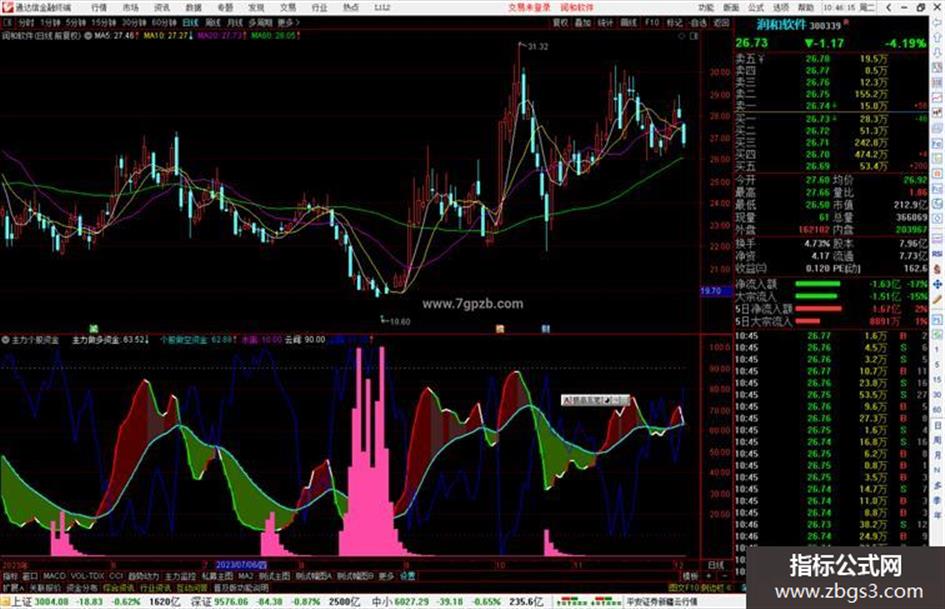Click the 2023/07/06 date marker on timeline
Image resolution: width=945 pixels, height=609 pixels.
(x=241, y=565)
